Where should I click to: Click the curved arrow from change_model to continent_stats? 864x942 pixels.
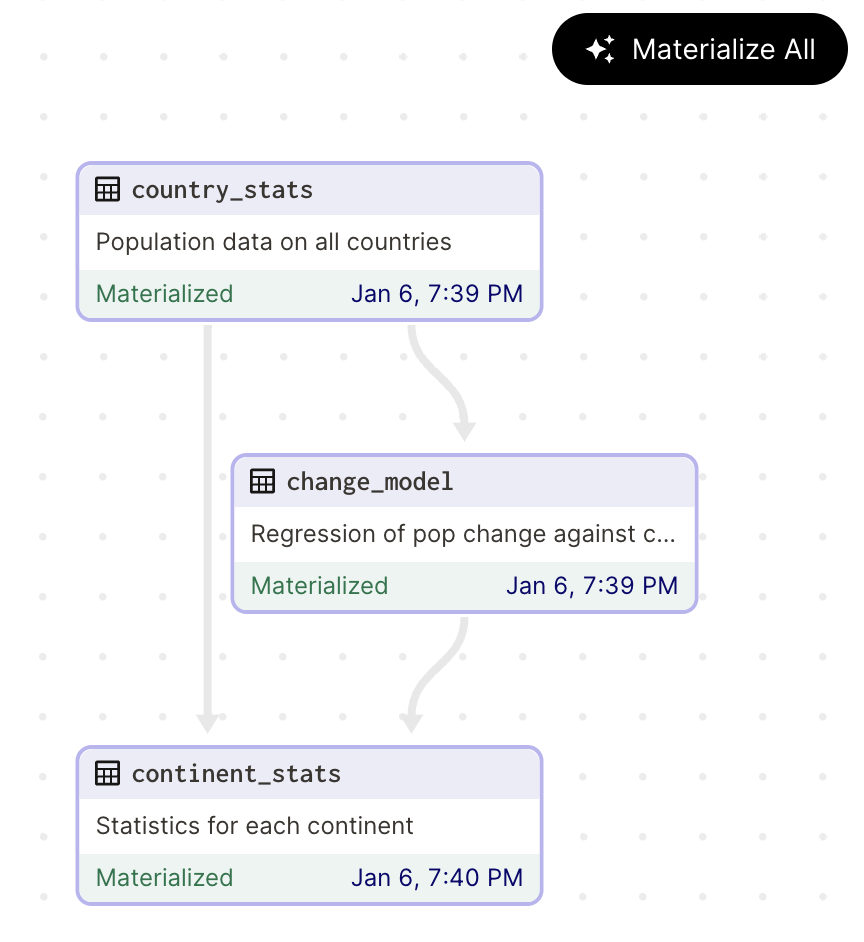pos(432,673)
